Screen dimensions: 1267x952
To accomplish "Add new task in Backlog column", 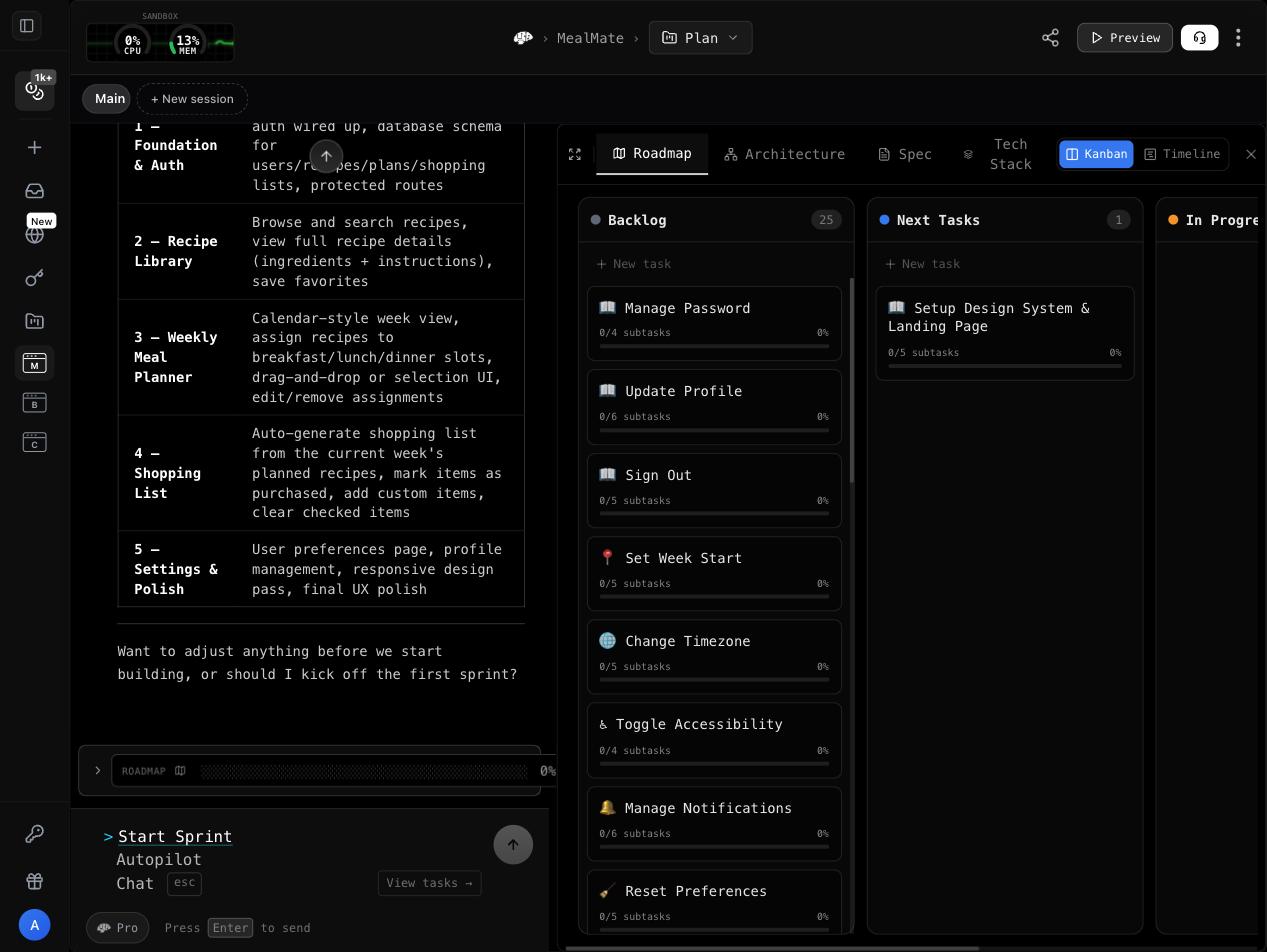I will coord(634,264).
